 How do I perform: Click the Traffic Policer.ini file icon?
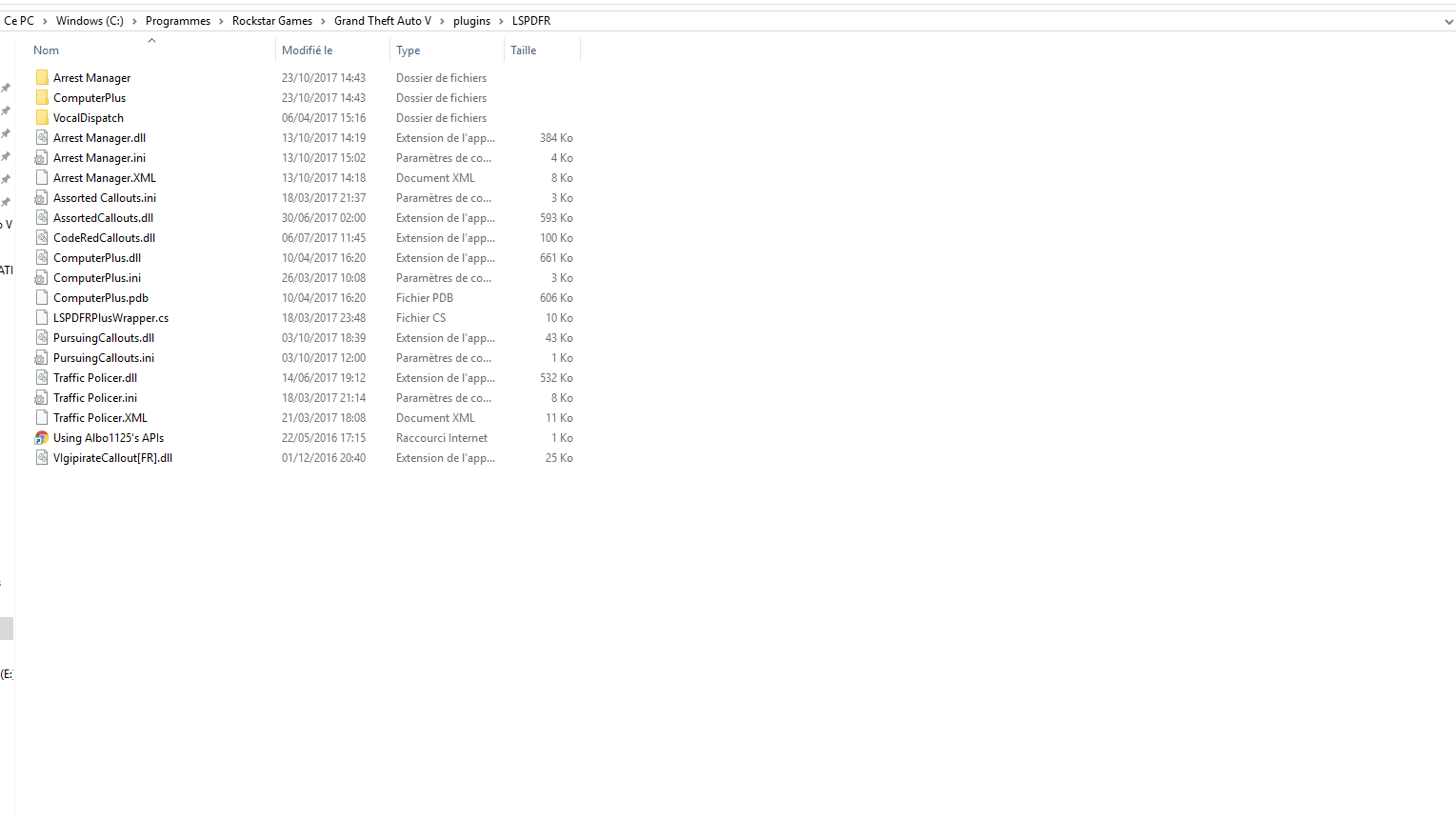42,398
